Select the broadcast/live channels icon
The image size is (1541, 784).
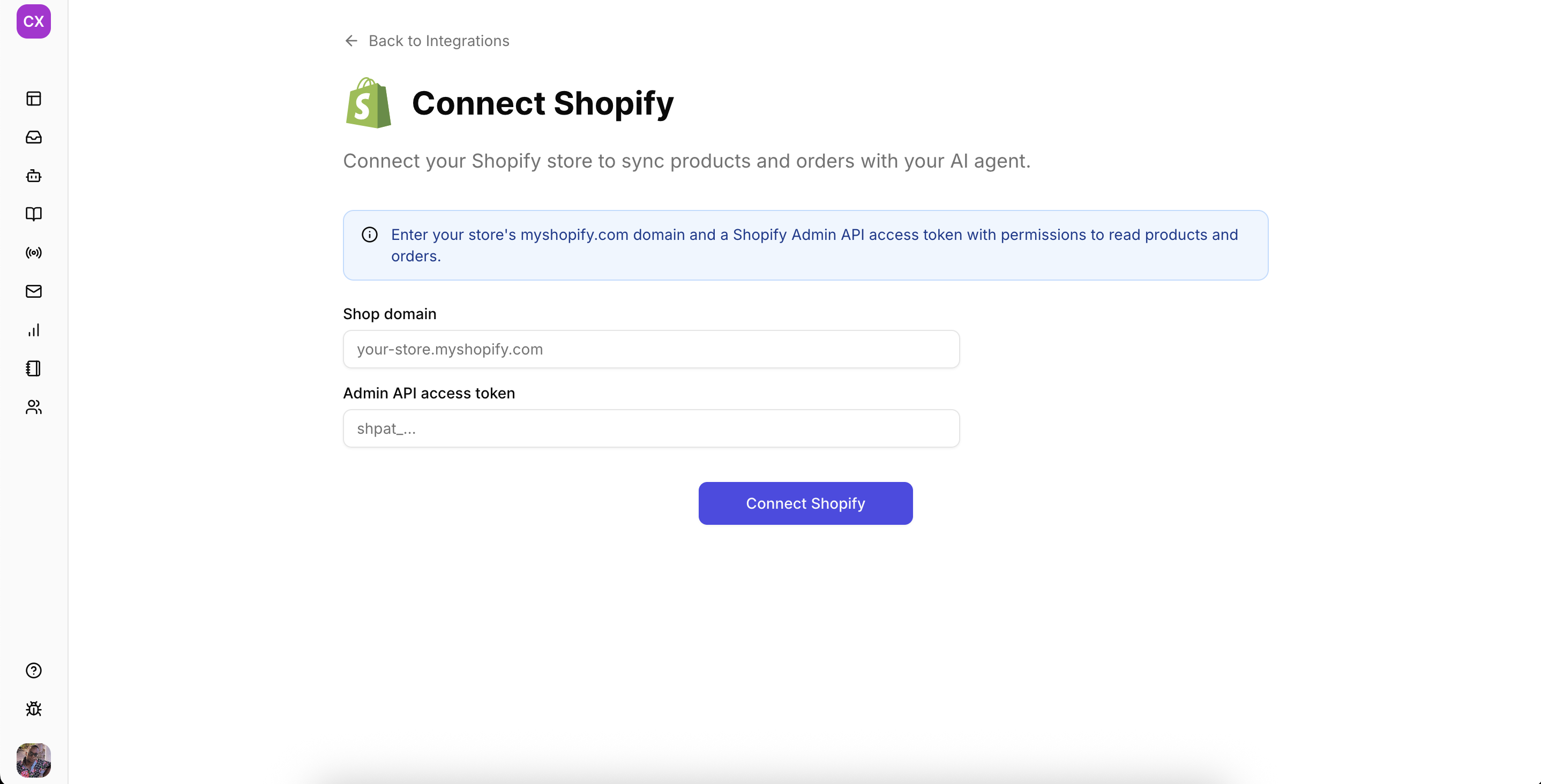pos(34,252)
